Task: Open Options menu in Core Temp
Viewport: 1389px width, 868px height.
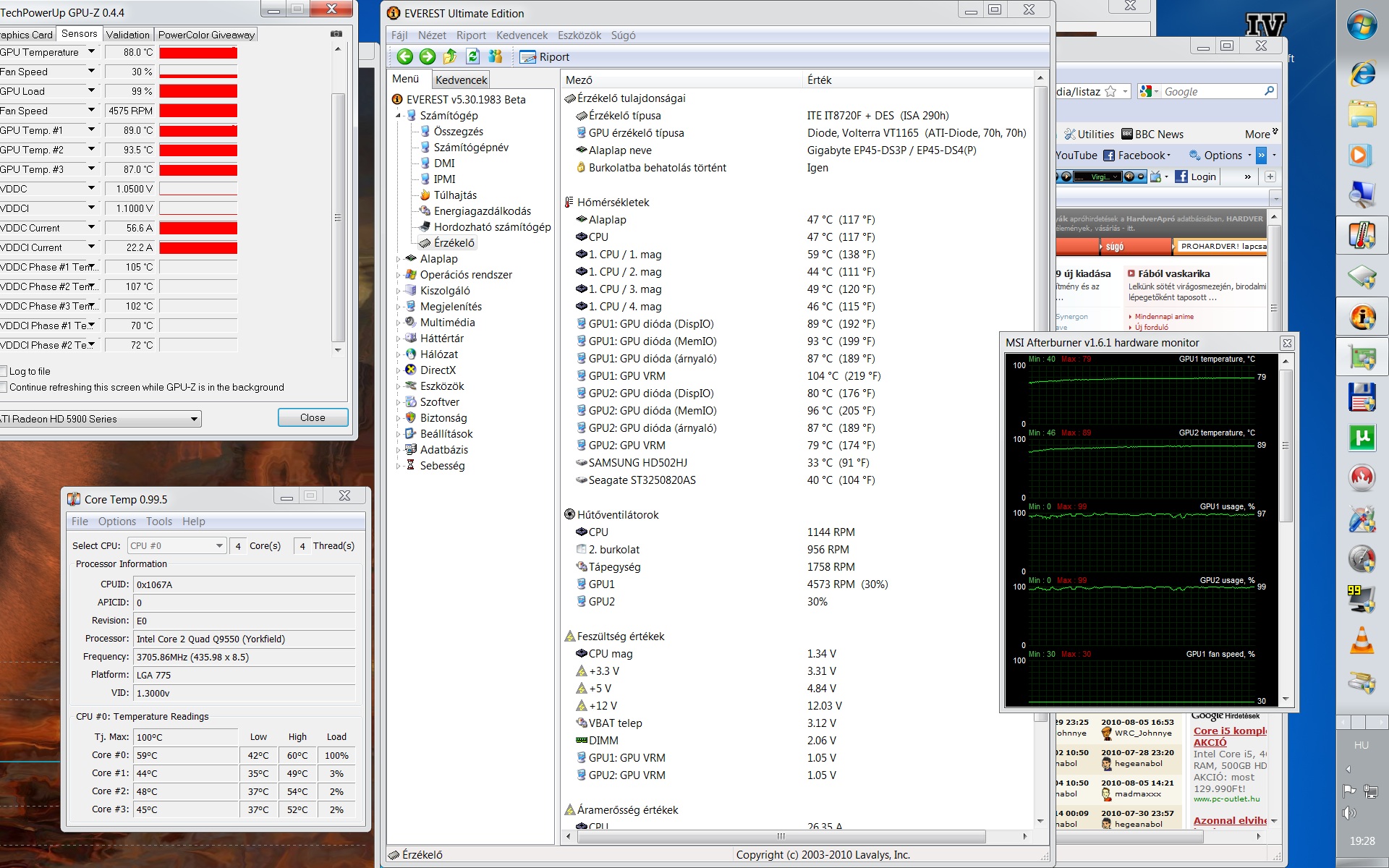Action: point(117,522)
